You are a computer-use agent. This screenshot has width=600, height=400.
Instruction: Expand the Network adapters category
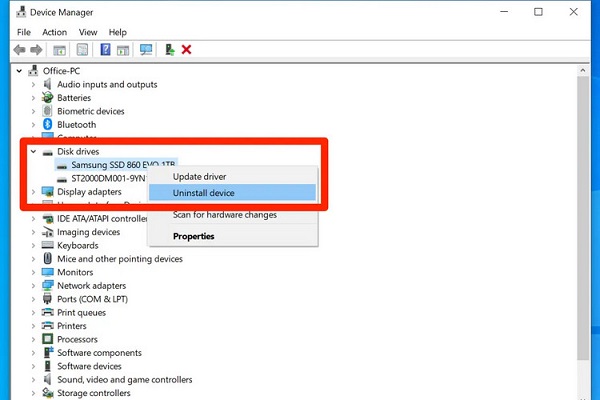point(33,285)
